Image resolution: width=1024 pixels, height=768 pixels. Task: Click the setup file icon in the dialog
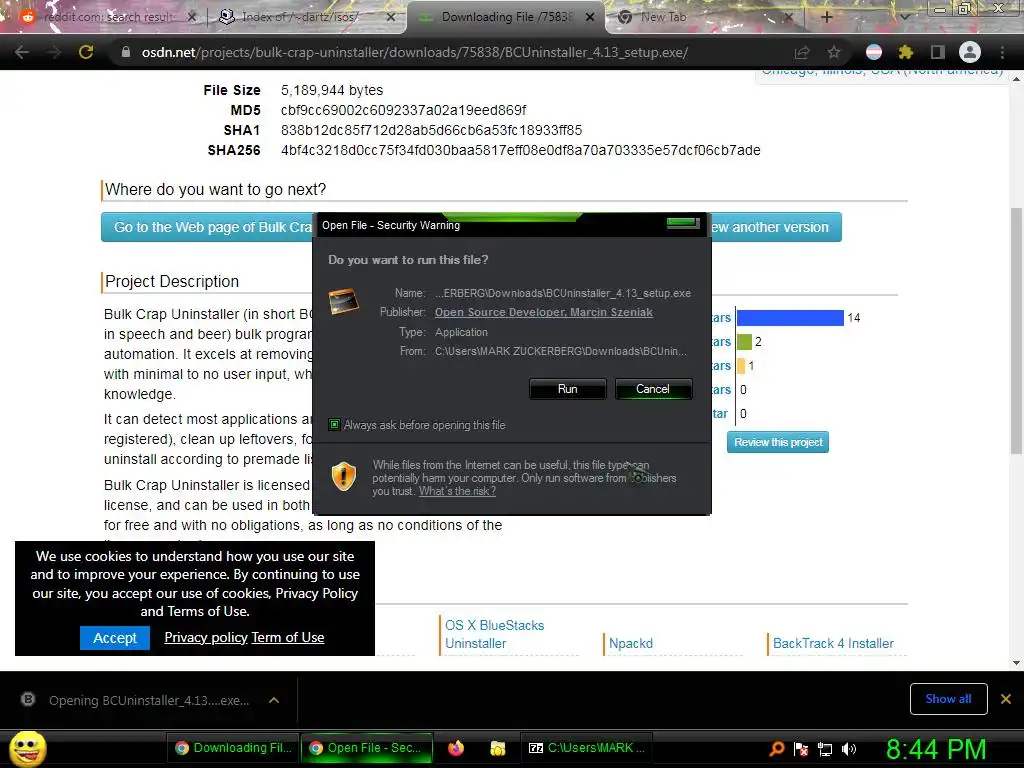344,302
